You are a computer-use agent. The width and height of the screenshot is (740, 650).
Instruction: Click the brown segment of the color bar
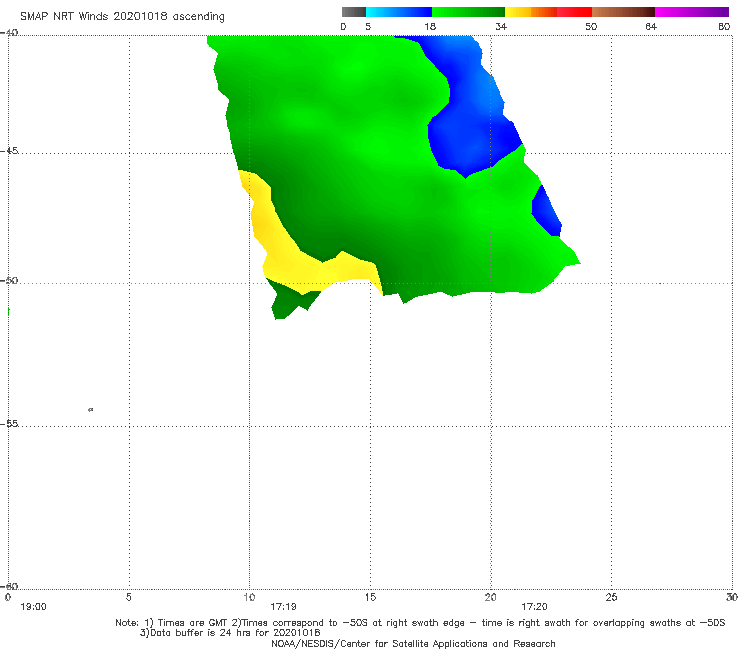[623, 12]
